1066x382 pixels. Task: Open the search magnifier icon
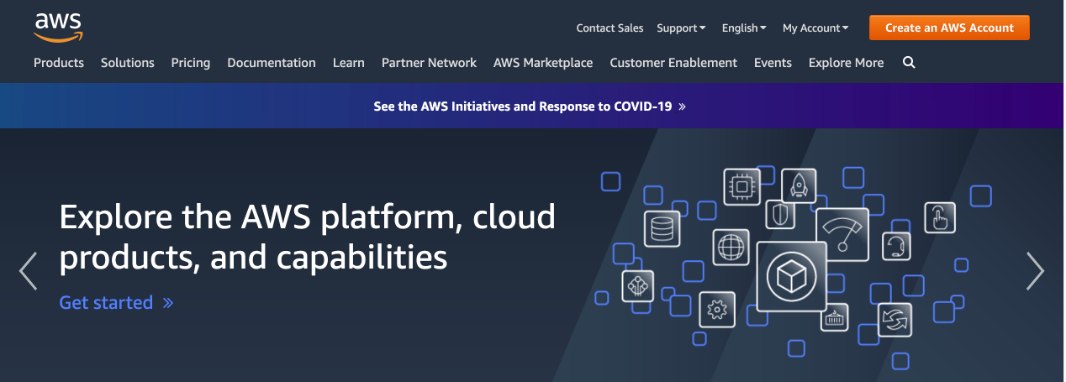(909, 63)
